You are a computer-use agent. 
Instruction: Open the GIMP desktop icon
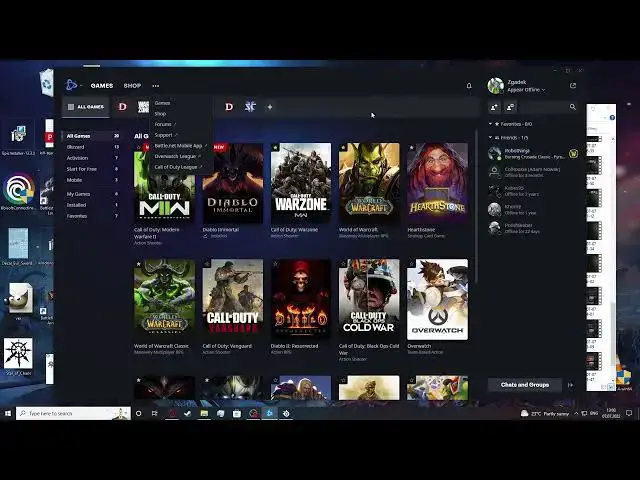(18, 300)
